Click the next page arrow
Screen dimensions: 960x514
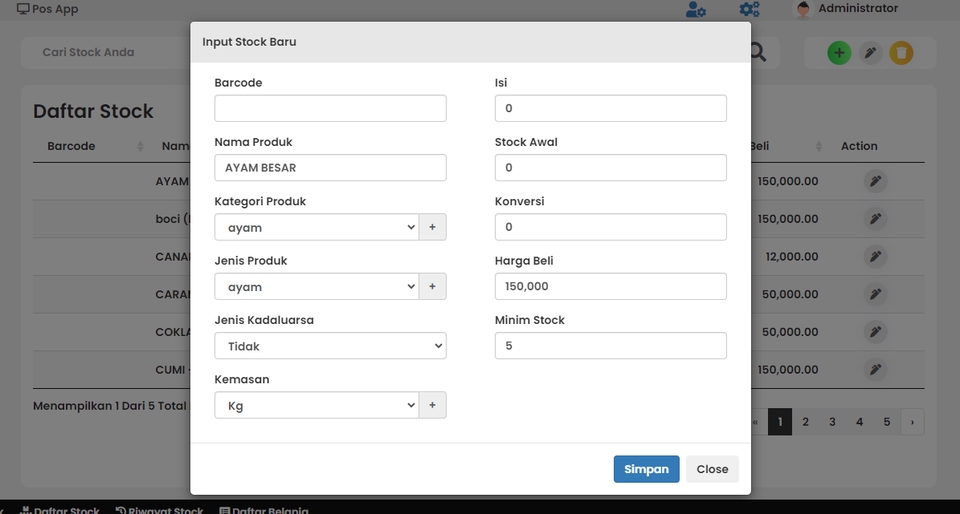pos(912,422)
